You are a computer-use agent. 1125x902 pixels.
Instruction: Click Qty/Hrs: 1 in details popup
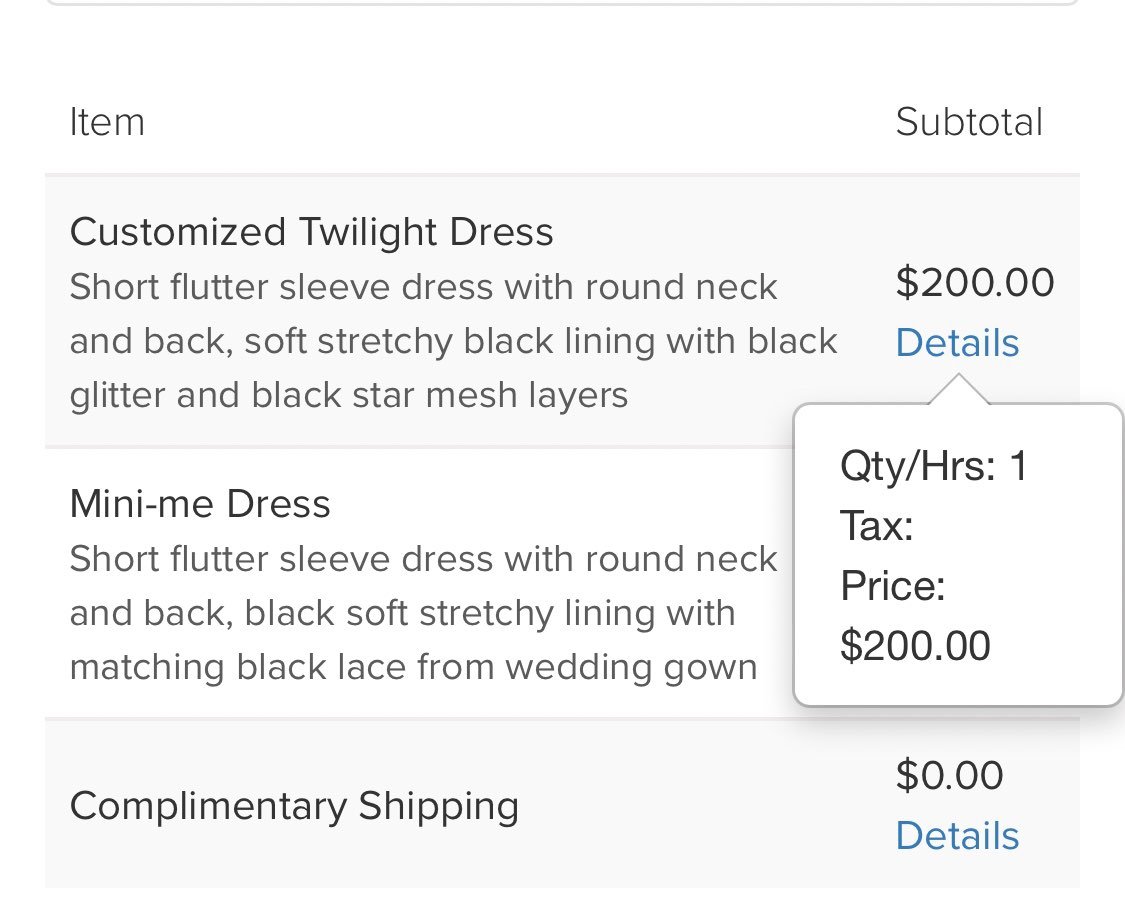pyautogui.click(x=933, y=466)
